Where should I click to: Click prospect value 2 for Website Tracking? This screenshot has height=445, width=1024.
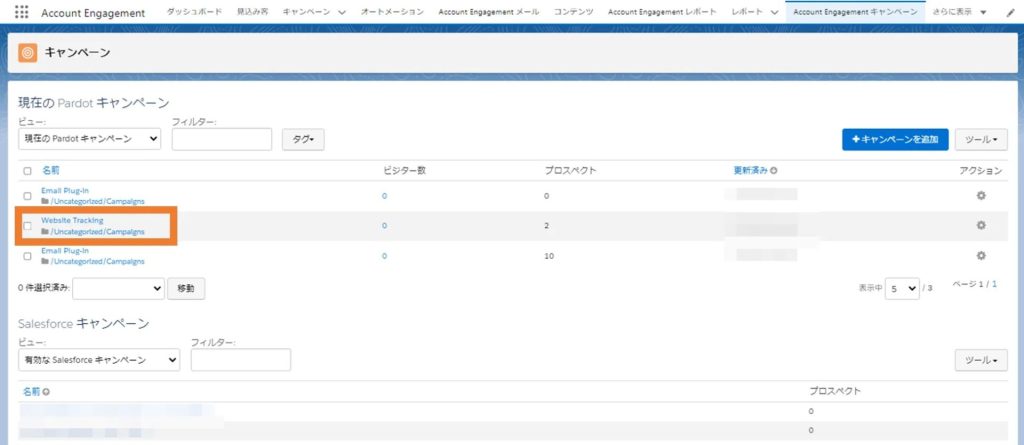546,225
